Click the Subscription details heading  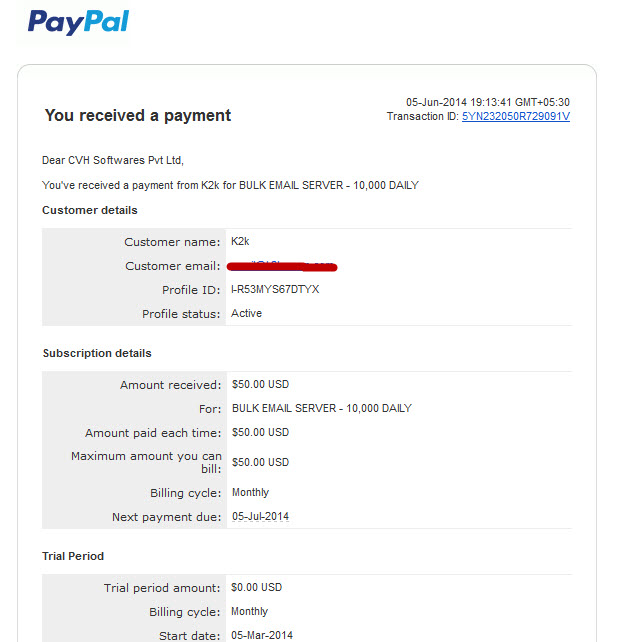[x=97, y=353]
